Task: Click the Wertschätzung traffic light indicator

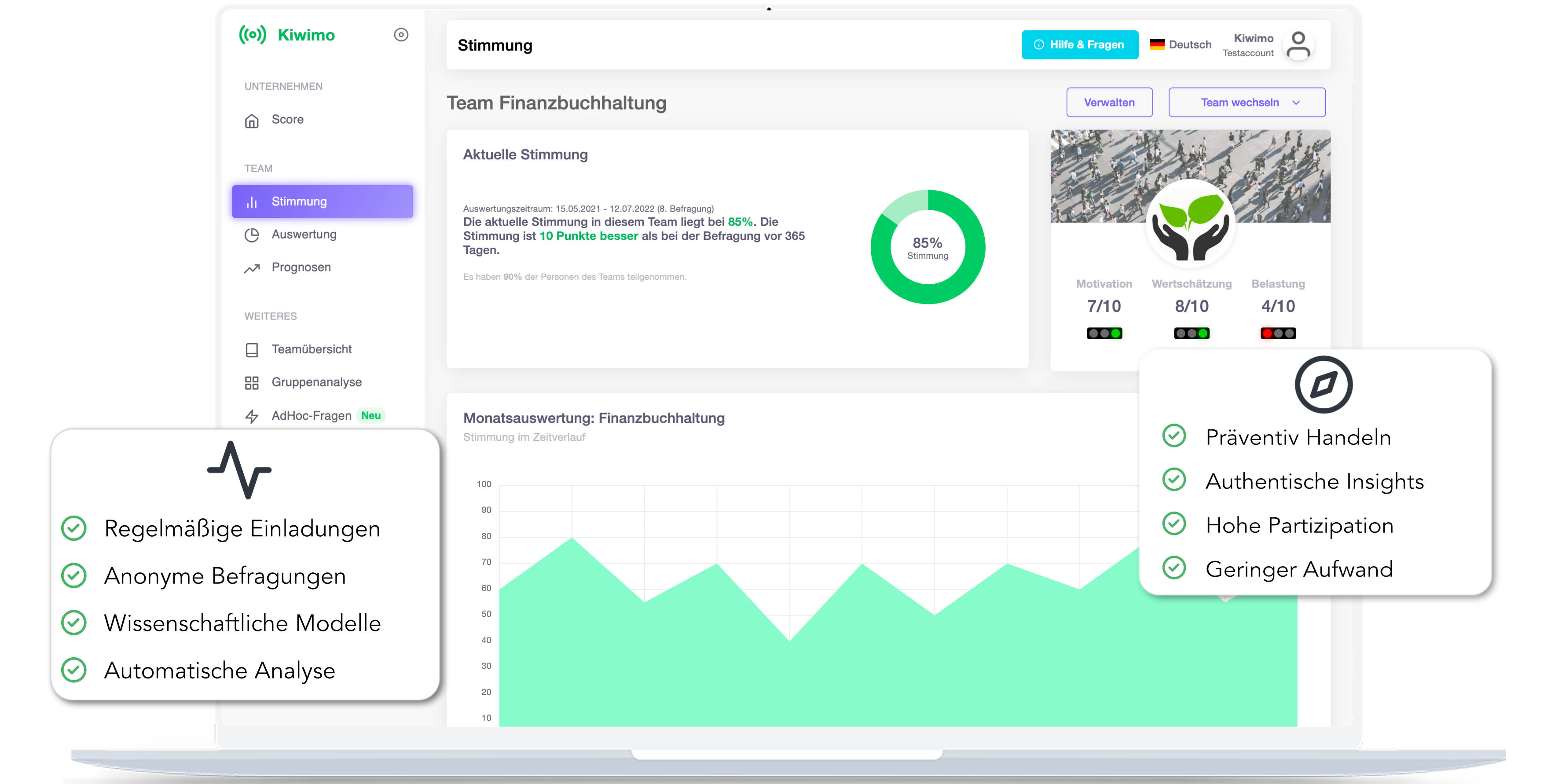Action: point(1192,333)
